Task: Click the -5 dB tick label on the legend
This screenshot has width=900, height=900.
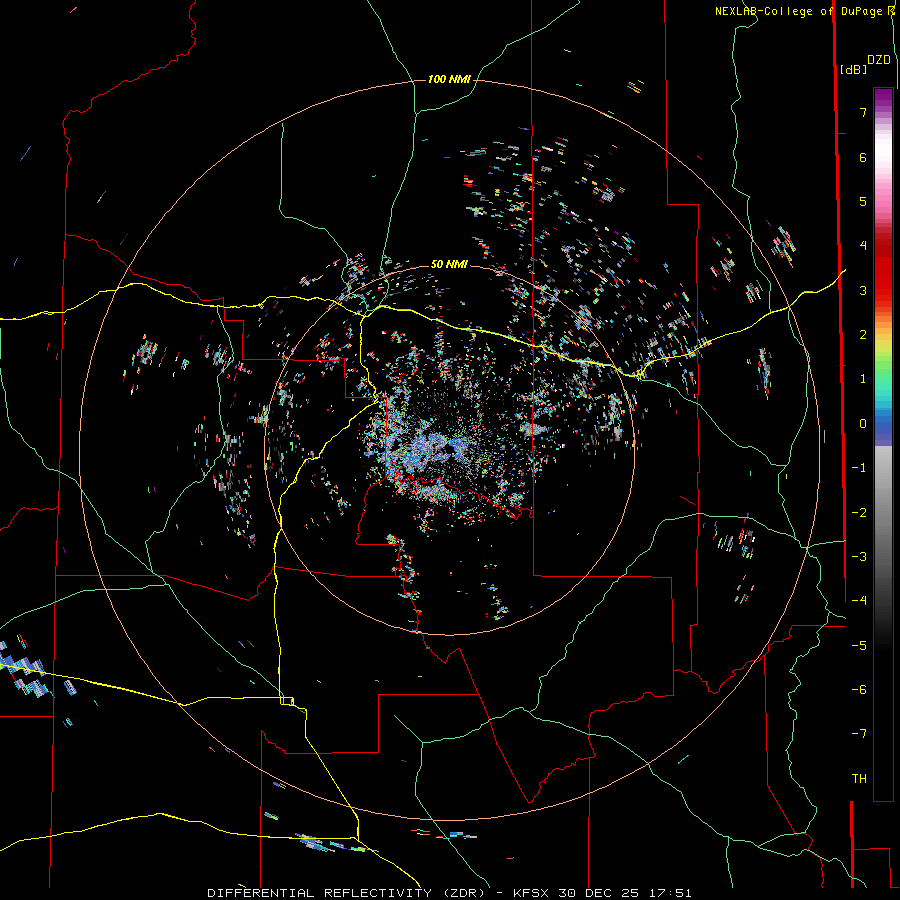Action: click(859, 646)
